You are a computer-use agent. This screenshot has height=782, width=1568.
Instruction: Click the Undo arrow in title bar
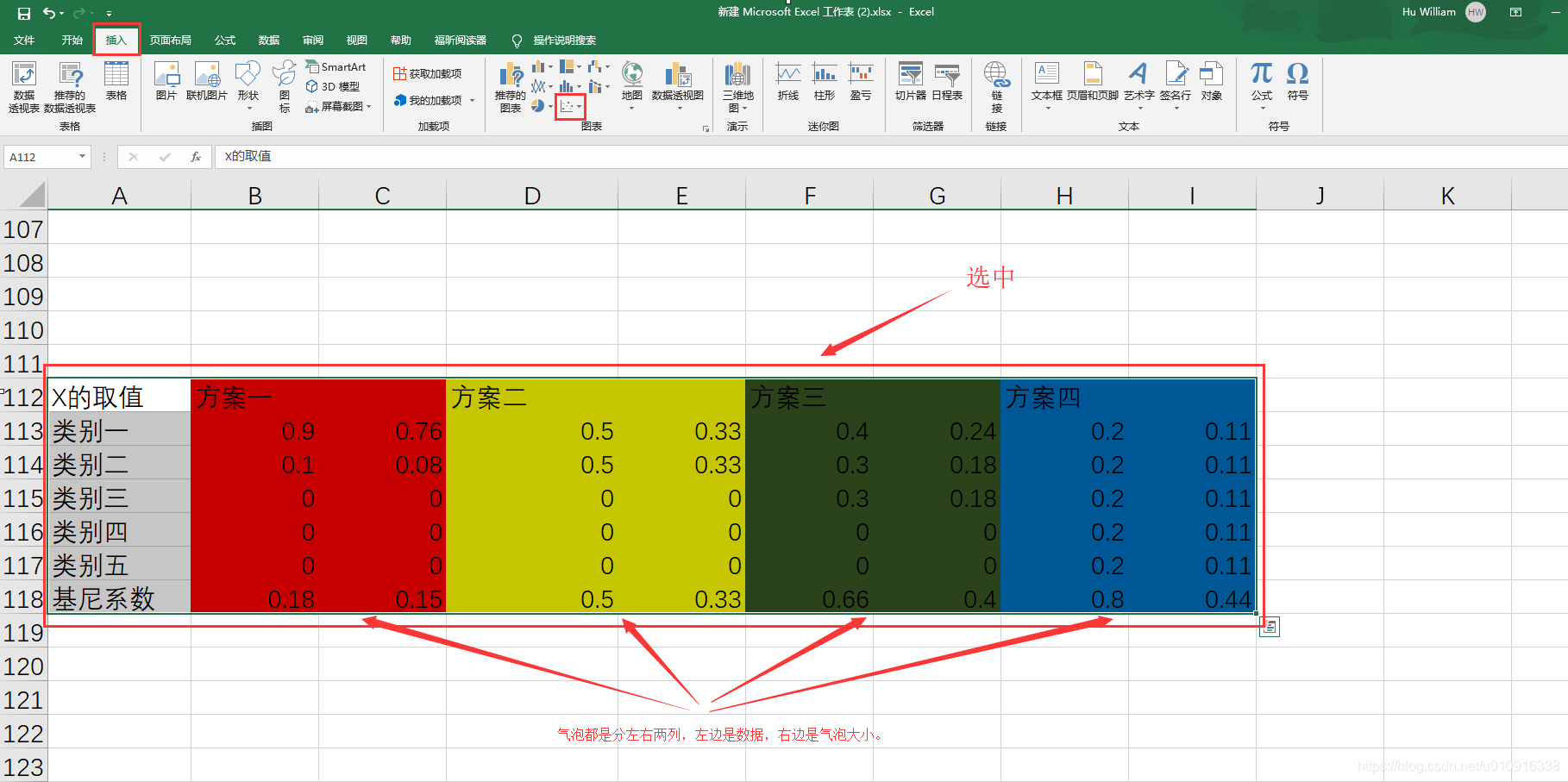pyautogui.click(x=49, y=13)
